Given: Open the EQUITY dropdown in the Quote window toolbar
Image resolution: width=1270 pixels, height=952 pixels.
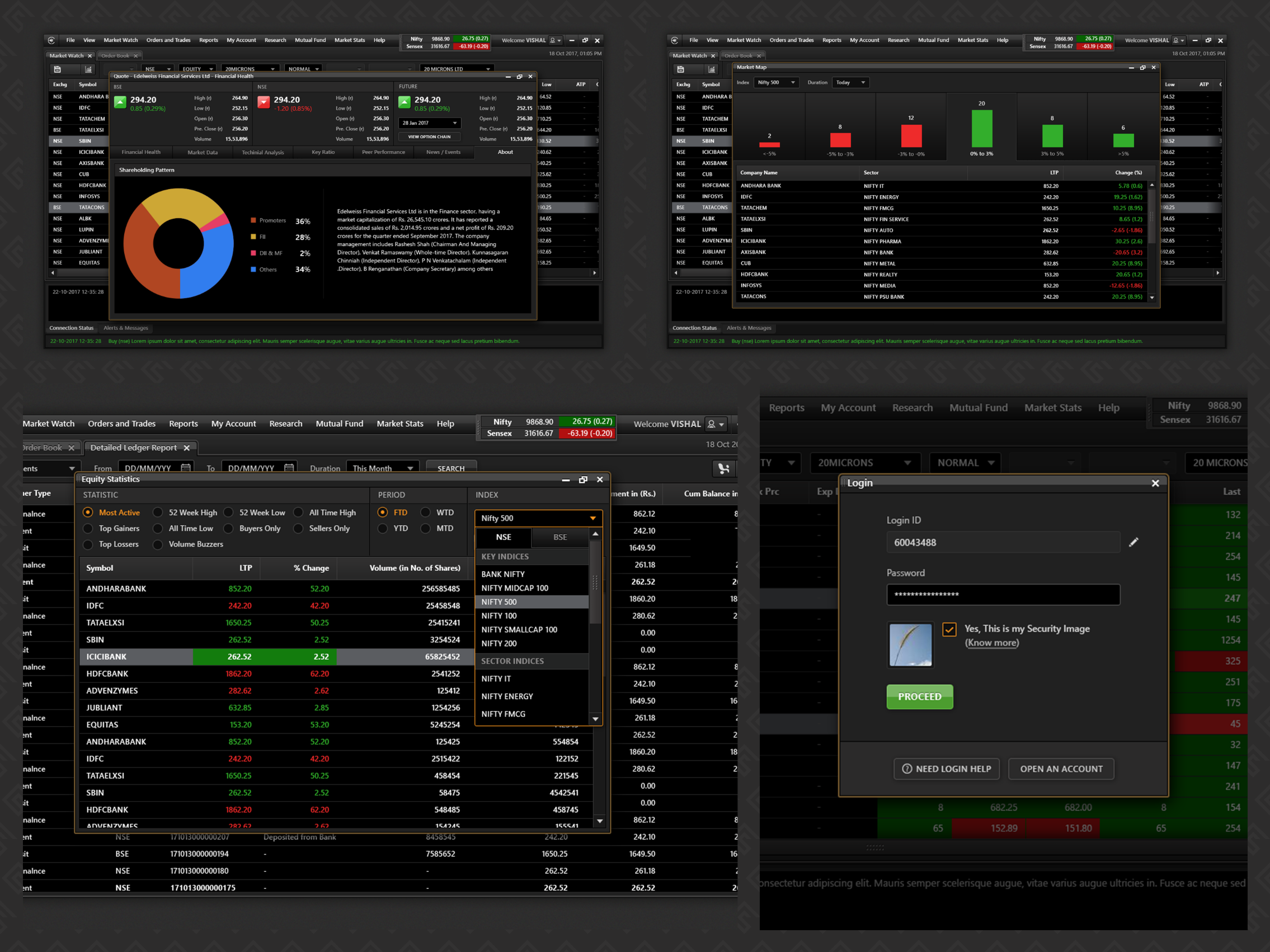Looking at the screenshot, I should 197,69.
